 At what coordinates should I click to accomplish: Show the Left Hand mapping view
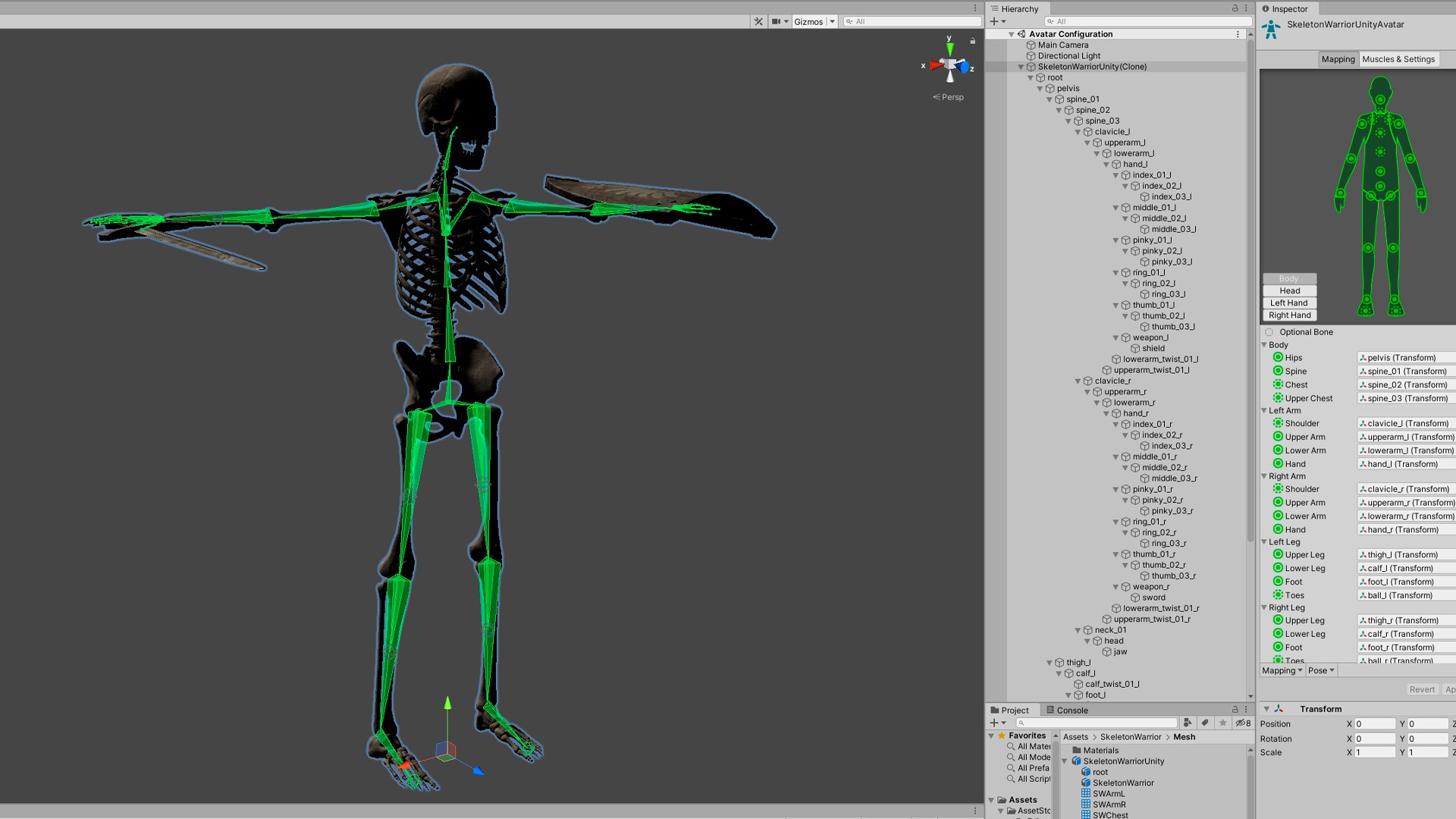1289,303
